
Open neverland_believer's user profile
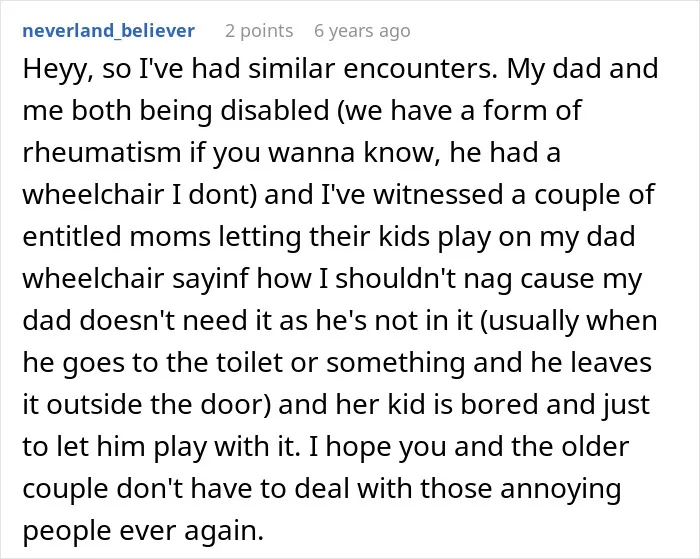pos(108,31)
